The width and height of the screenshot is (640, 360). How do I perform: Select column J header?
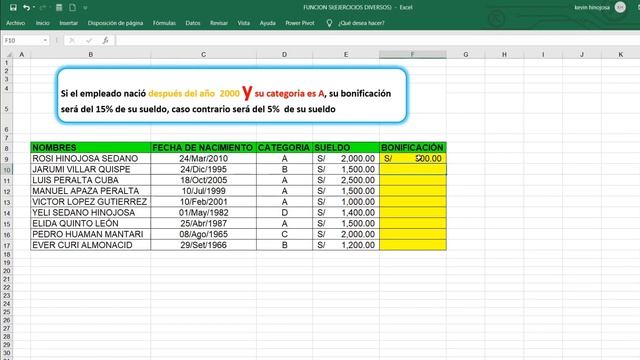582,54
